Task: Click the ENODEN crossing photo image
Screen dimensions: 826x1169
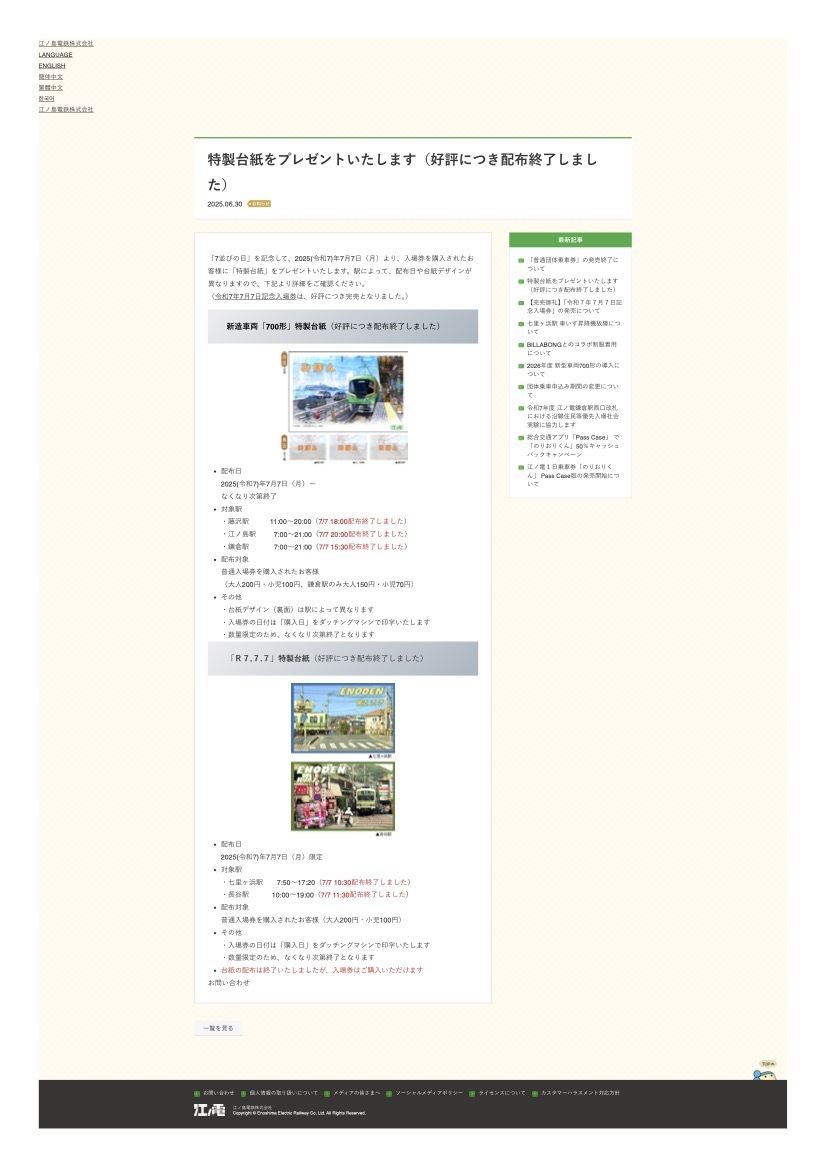Action: point(342,718)
